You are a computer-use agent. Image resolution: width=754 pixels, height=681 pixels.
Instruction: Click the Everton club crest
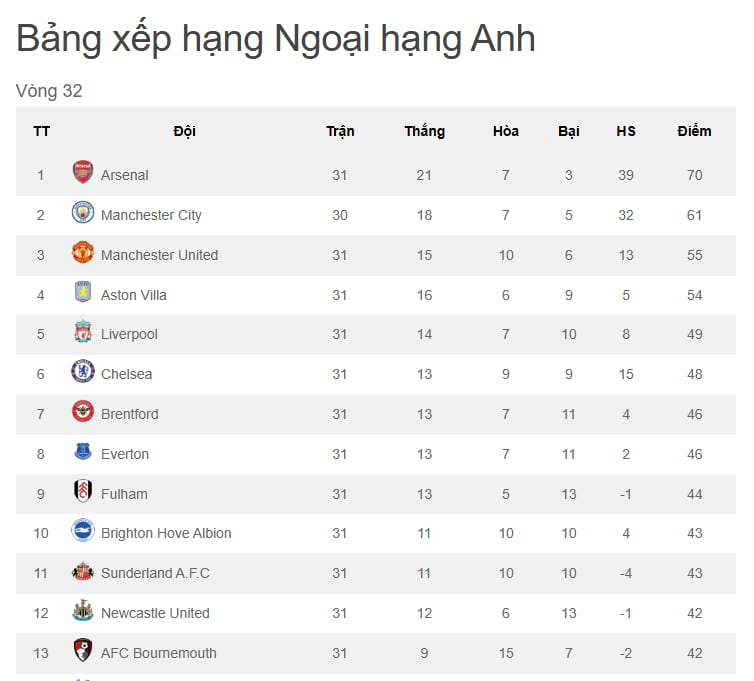click(x=83, y=452)
